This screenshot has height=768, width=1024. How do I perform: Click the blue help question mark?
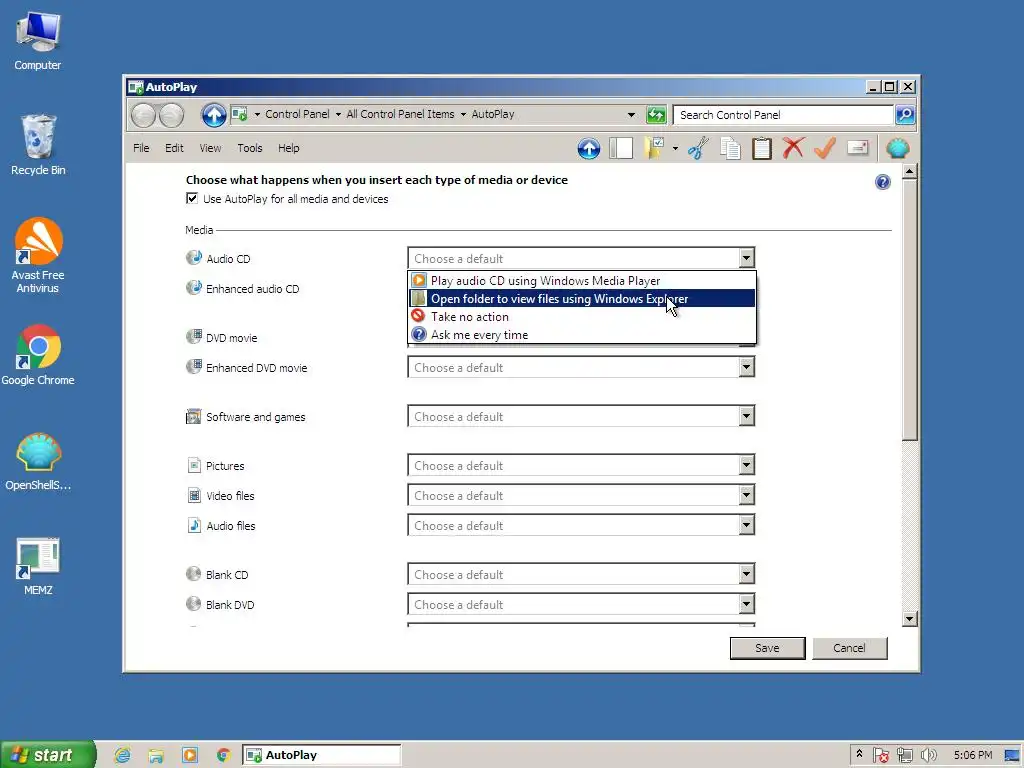pos(882,182)
